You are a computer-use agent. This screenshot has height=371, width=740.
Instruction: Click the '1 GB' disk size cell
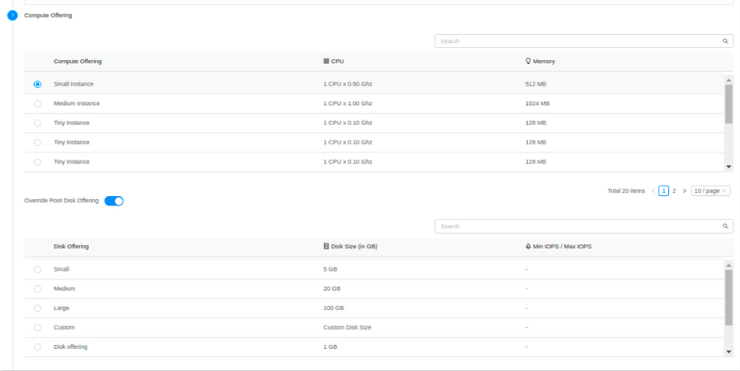coord(330,346)
